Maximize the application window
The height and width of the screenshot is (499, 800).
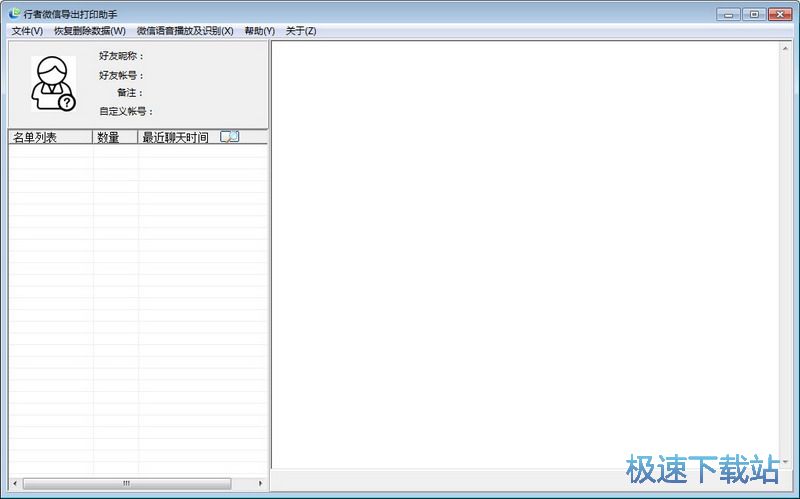coord(753,14)
